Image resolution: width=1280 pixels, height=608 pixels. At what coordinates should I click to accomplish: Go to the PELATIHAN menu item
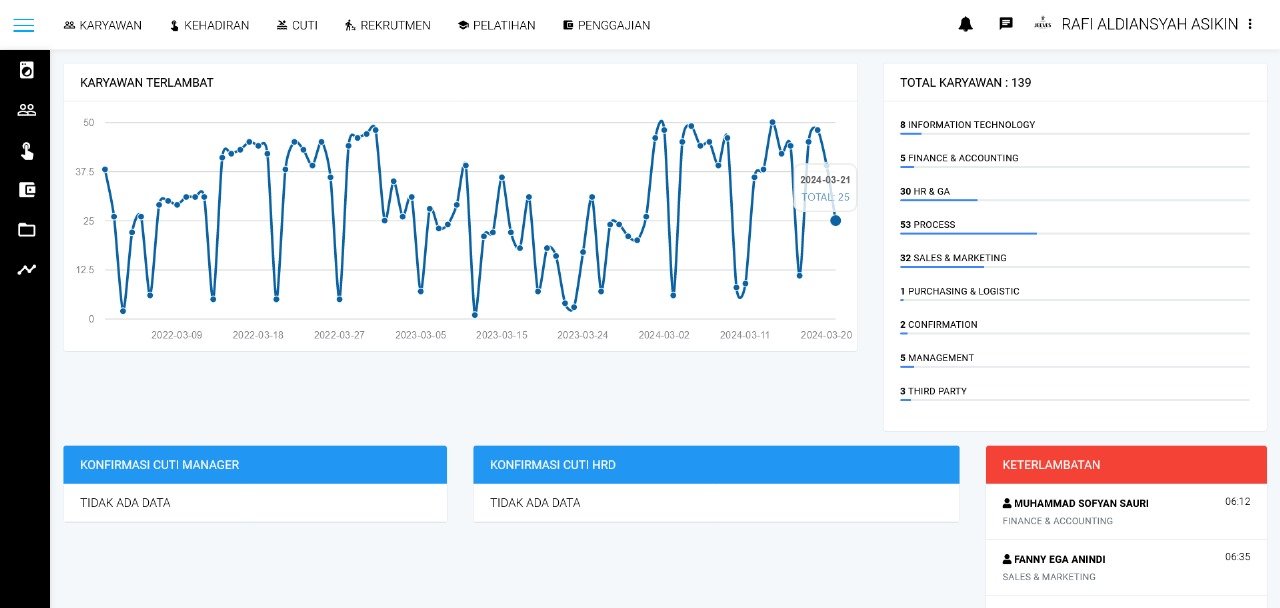(496, 25)
